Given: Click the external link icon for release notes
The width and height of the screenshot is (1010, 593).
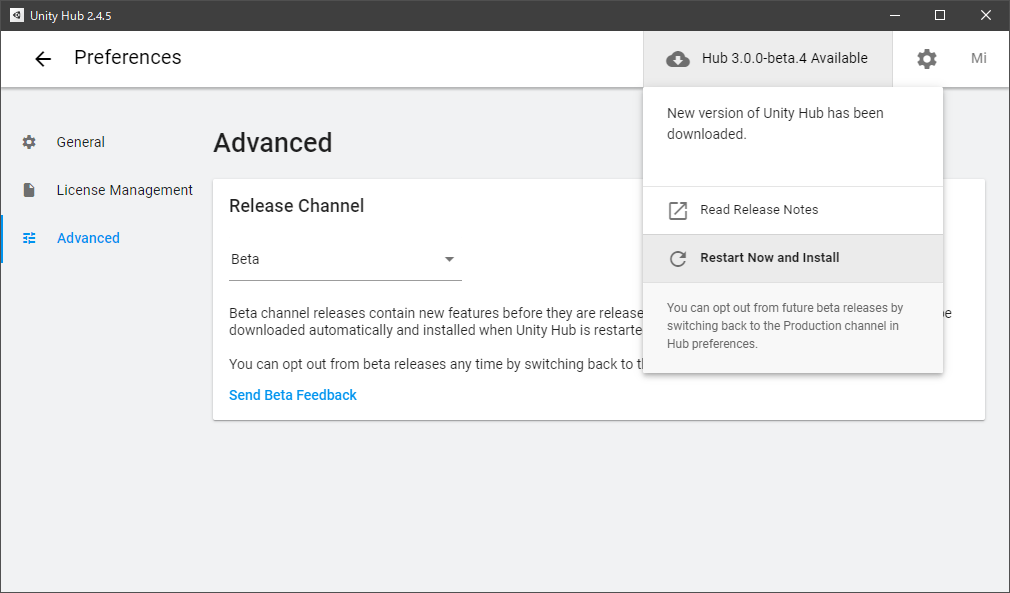Looking at the screenshot, I should (x=678, y=211).
